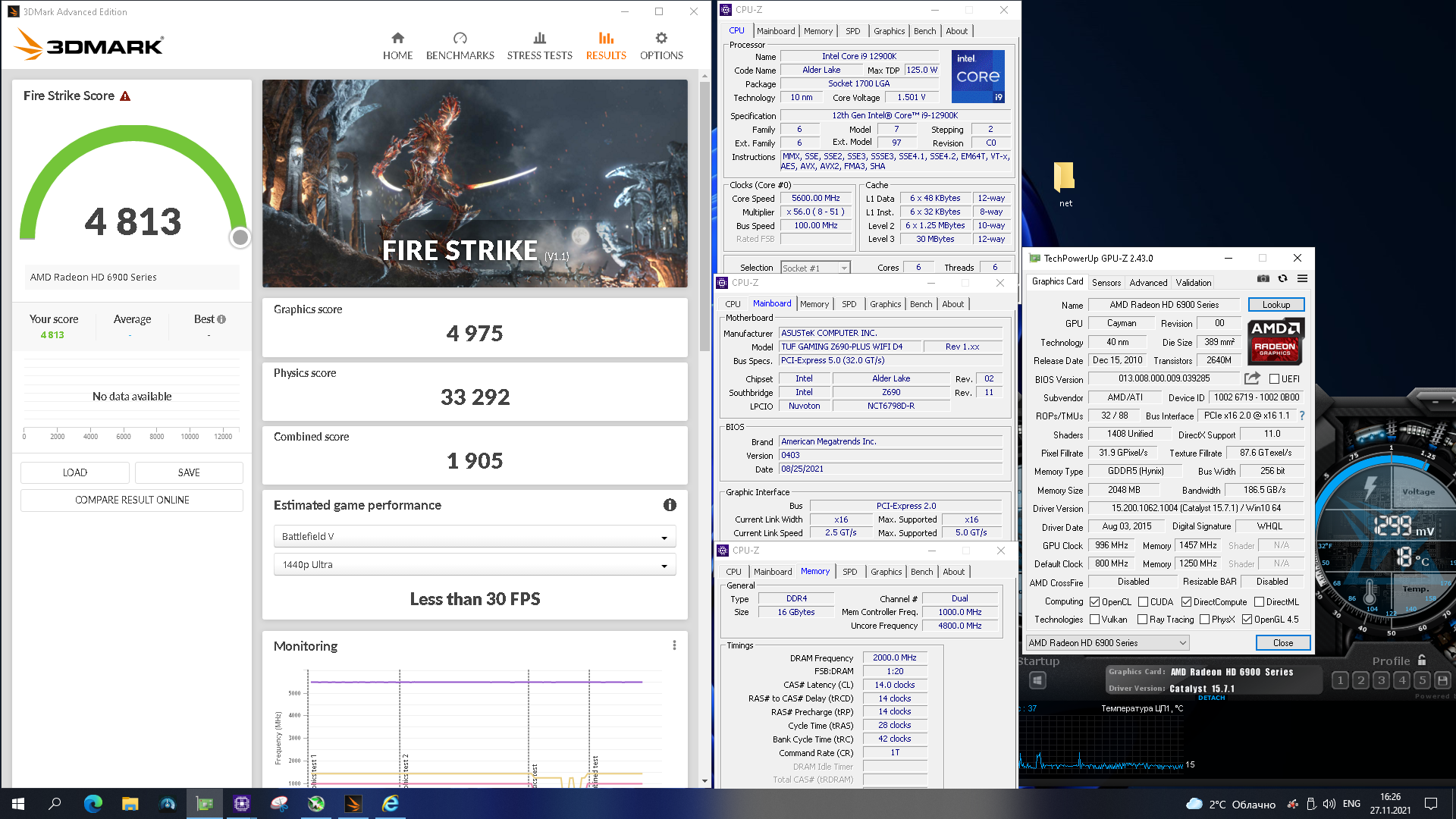Toggle the OpenGL 4.5 checkbox
This screenshot has height=819, width=1456.
pos(1247,620)
